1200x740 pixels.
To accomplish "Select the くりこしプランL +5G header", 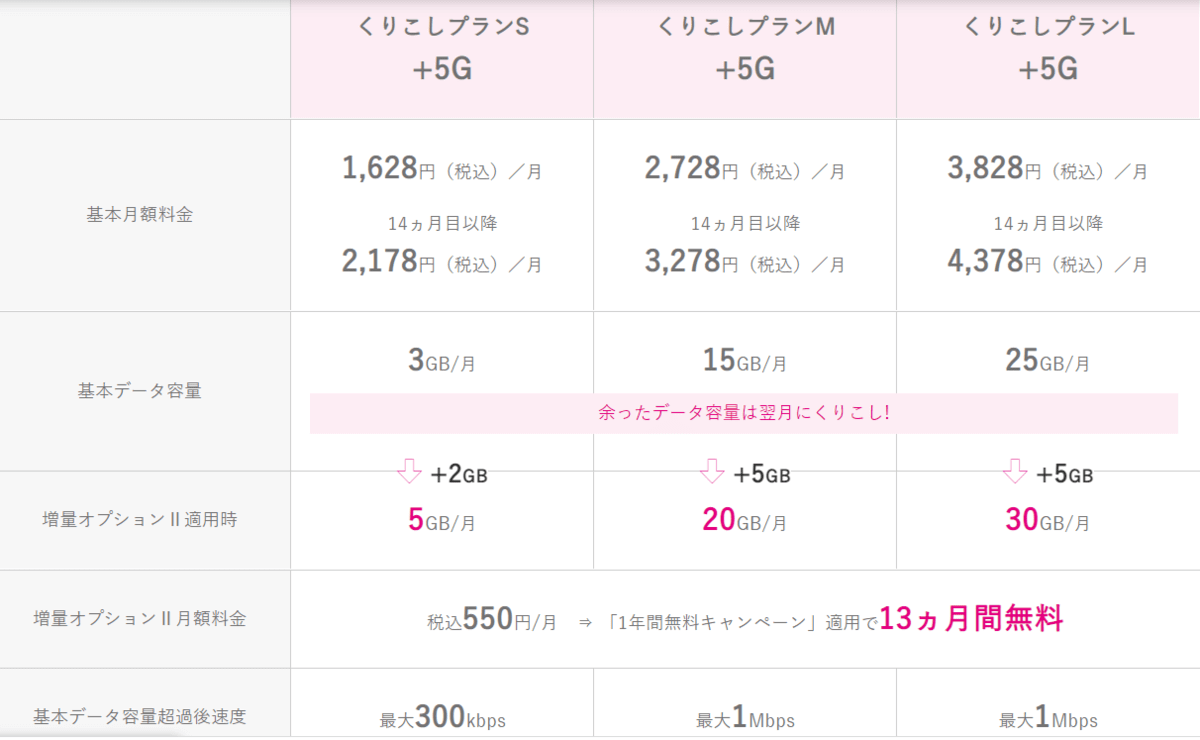I will 1048,48.
